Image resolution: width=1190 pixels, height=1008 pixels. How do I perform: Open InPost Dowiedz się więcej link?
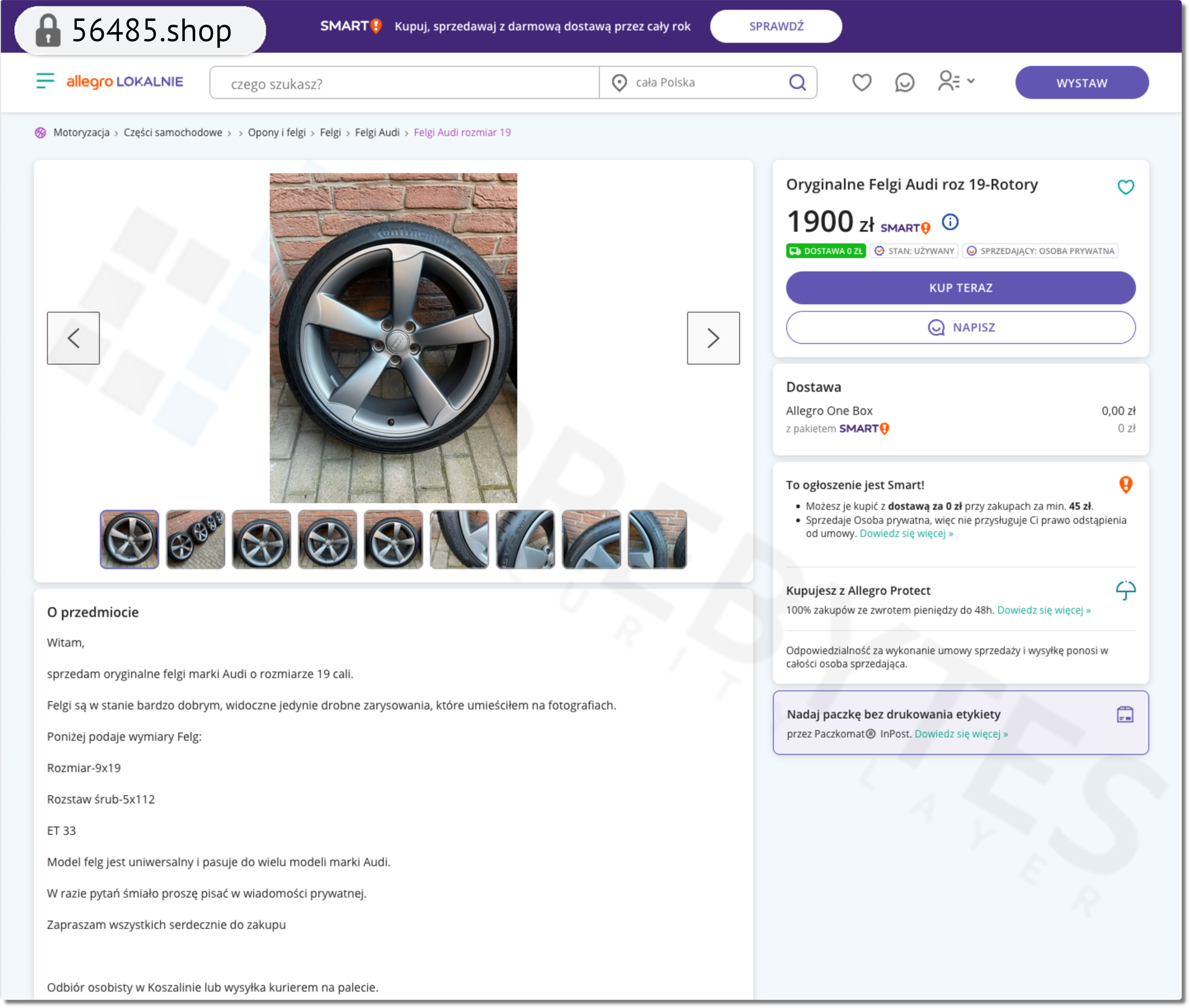(x=961, y=734)
